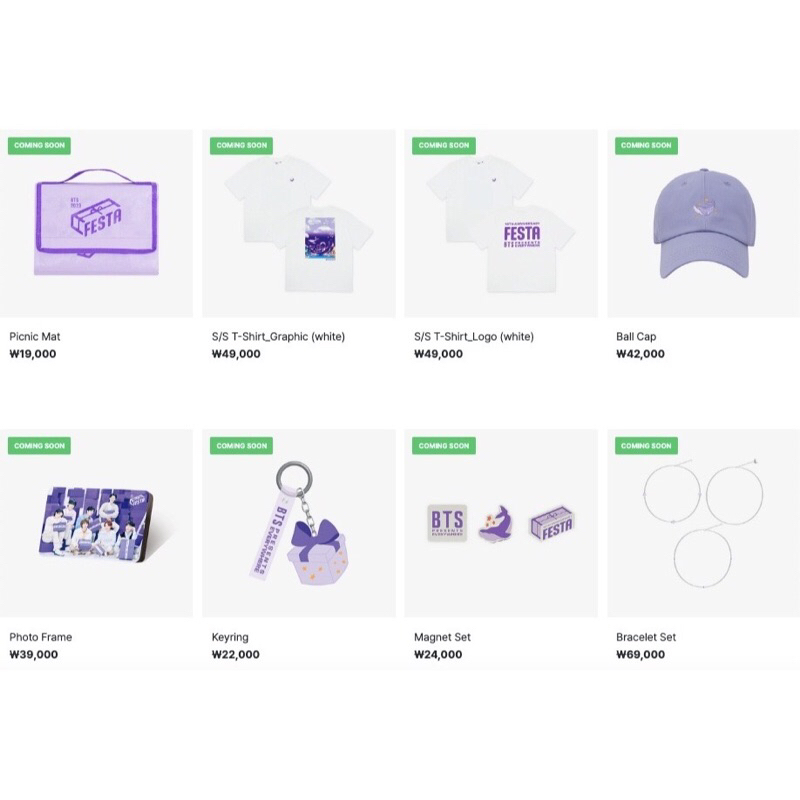Viewport: 800px width, 800px height.
Task: Click the Ball Cap title link
Action: (x=636, y=337)
